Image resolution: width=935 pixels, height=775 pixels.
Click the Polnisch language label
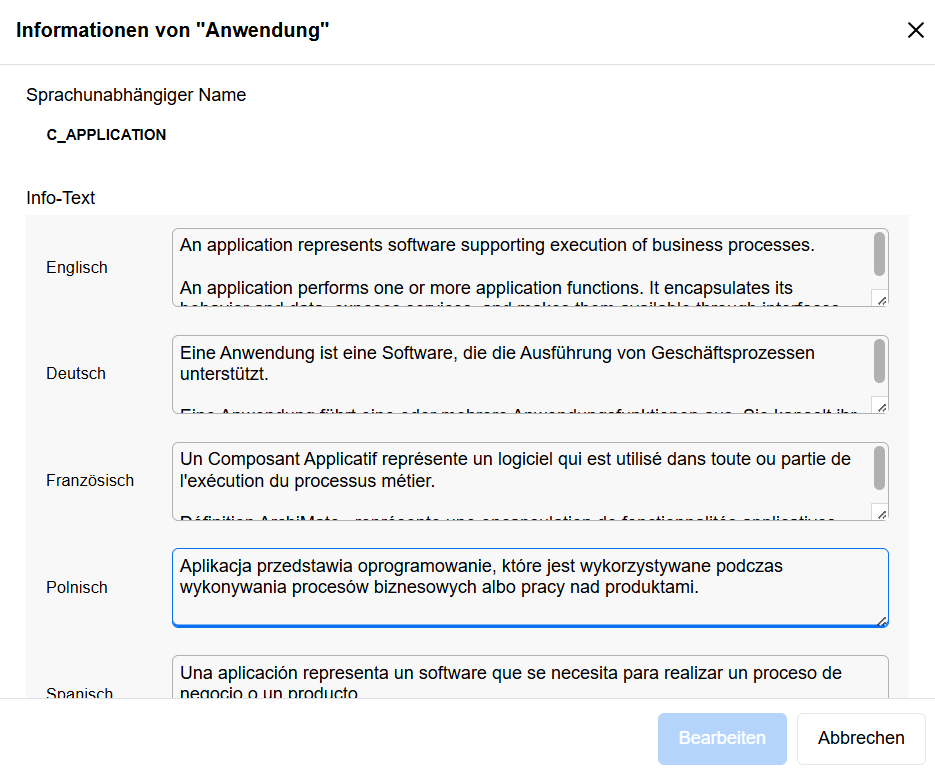tap(77, 588)
